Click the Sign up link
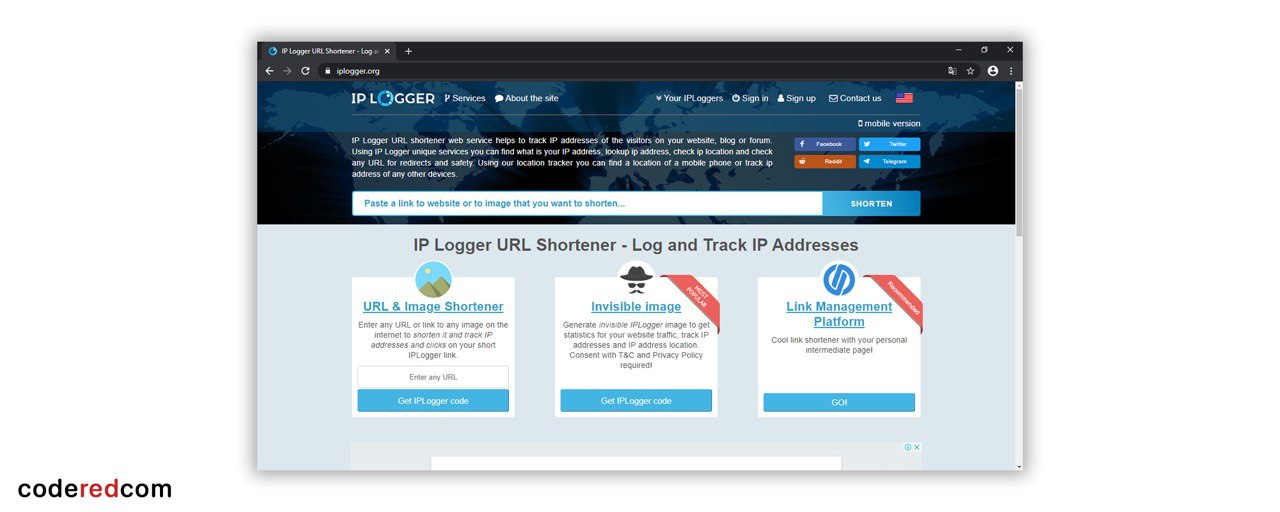 click(797, 98)
